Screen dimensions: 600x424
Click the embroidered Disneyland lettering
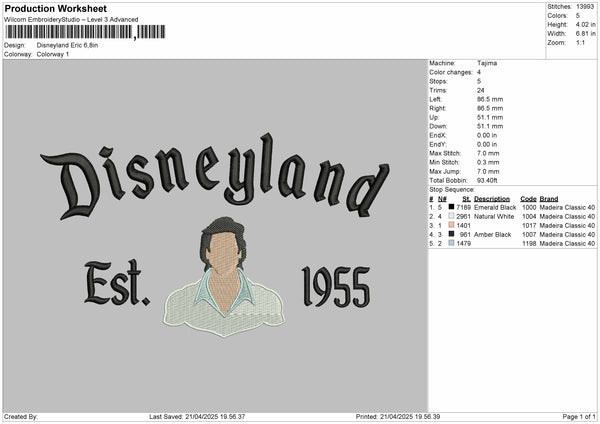point(215,176)
